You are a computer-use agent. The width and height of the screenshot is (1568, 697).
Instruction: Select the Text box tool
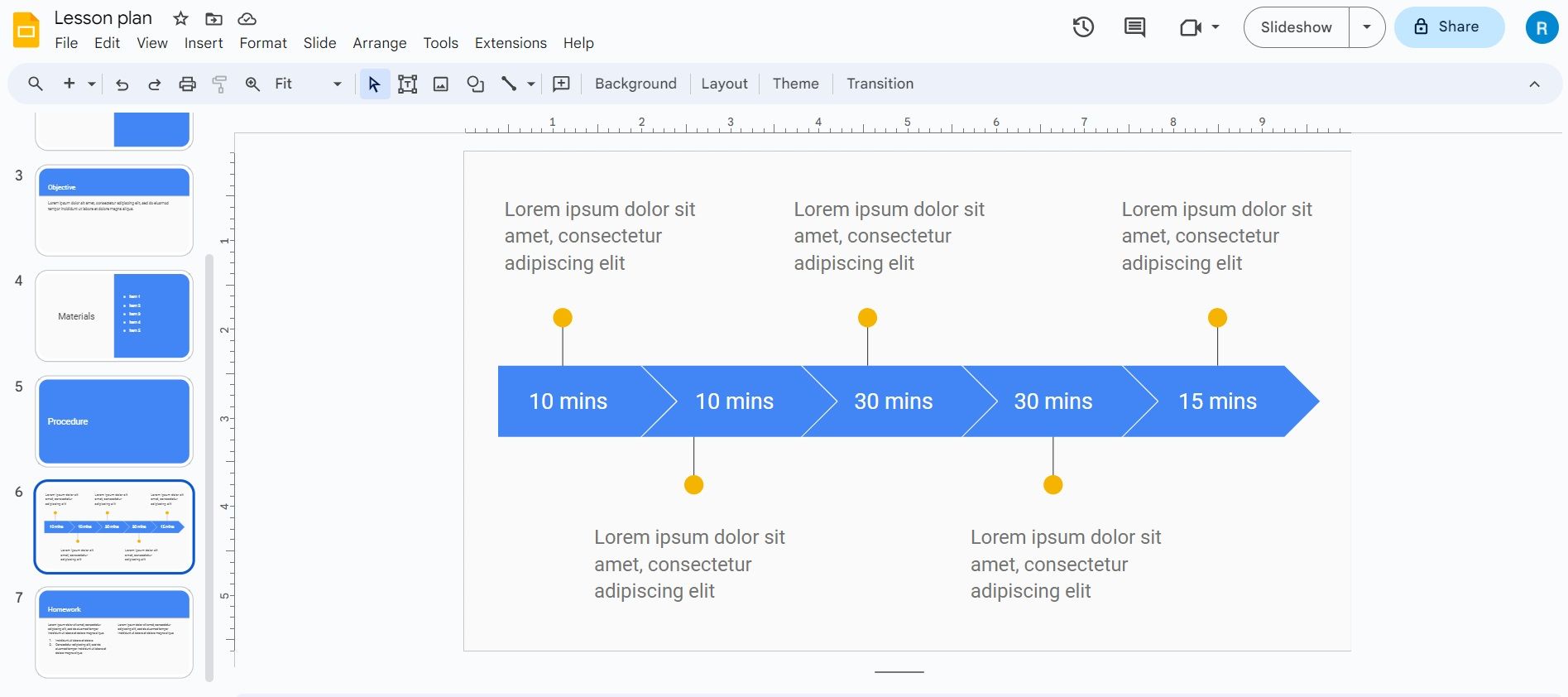click(x=407, y=84)
